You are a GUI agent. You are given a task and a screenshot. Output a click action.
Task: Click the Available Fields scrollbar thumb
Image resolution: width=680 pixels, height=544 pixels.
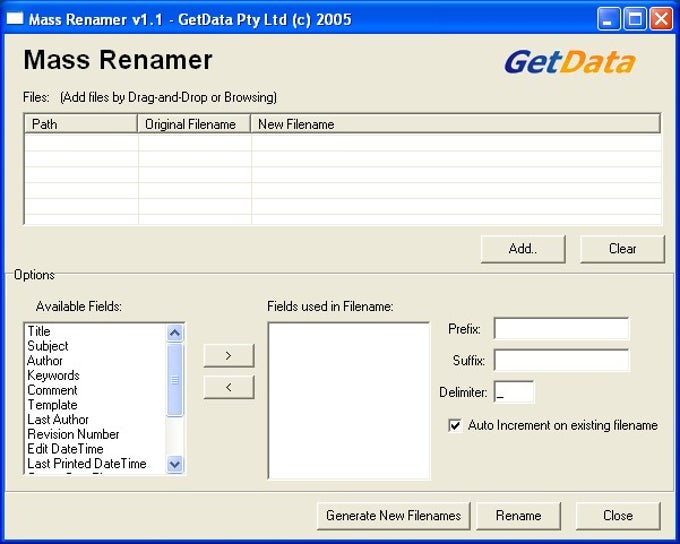(x=175, y=380)
